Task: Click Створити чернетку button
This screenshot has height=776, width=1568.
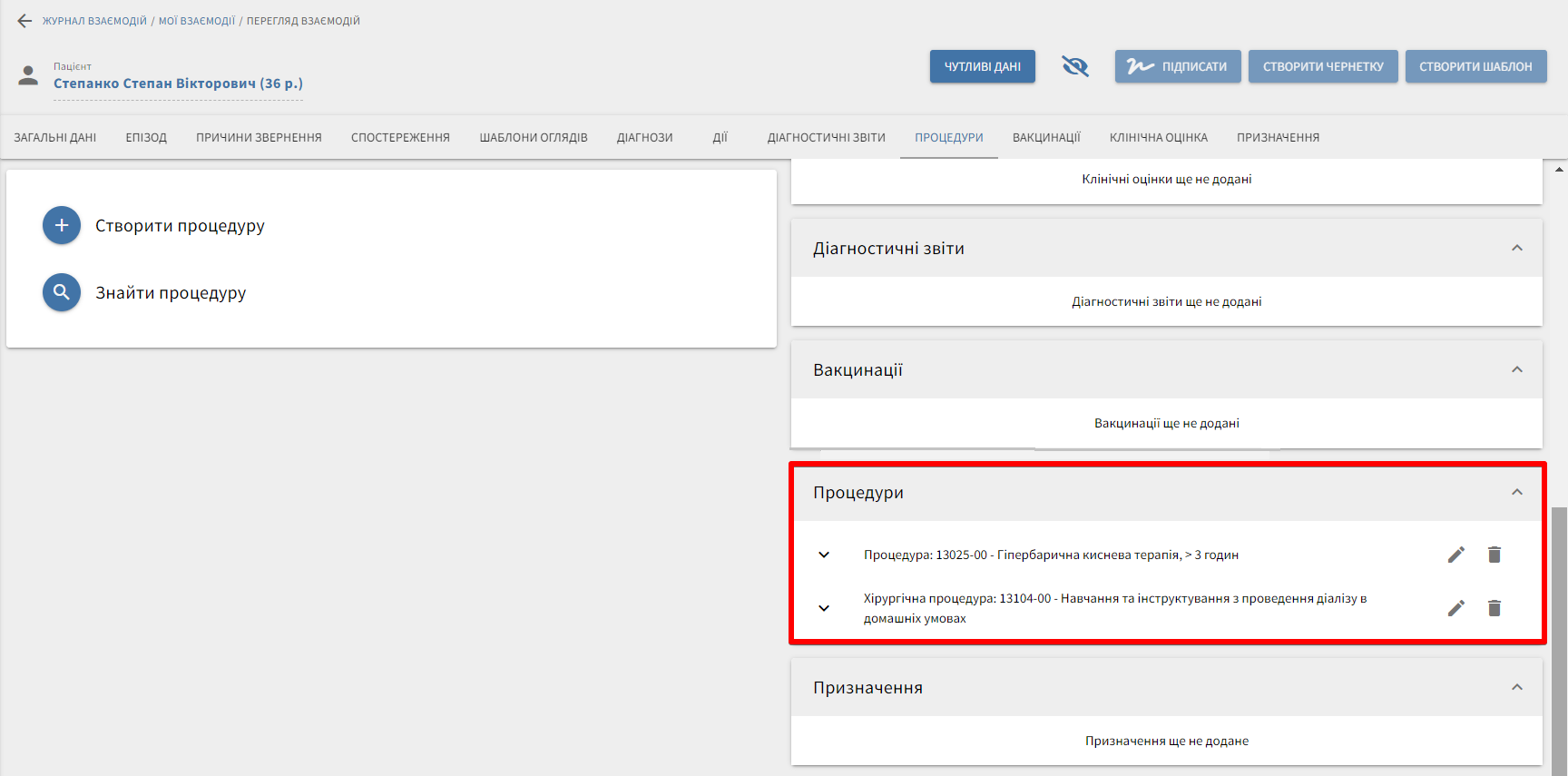Action: click(x=1322, y=66)
